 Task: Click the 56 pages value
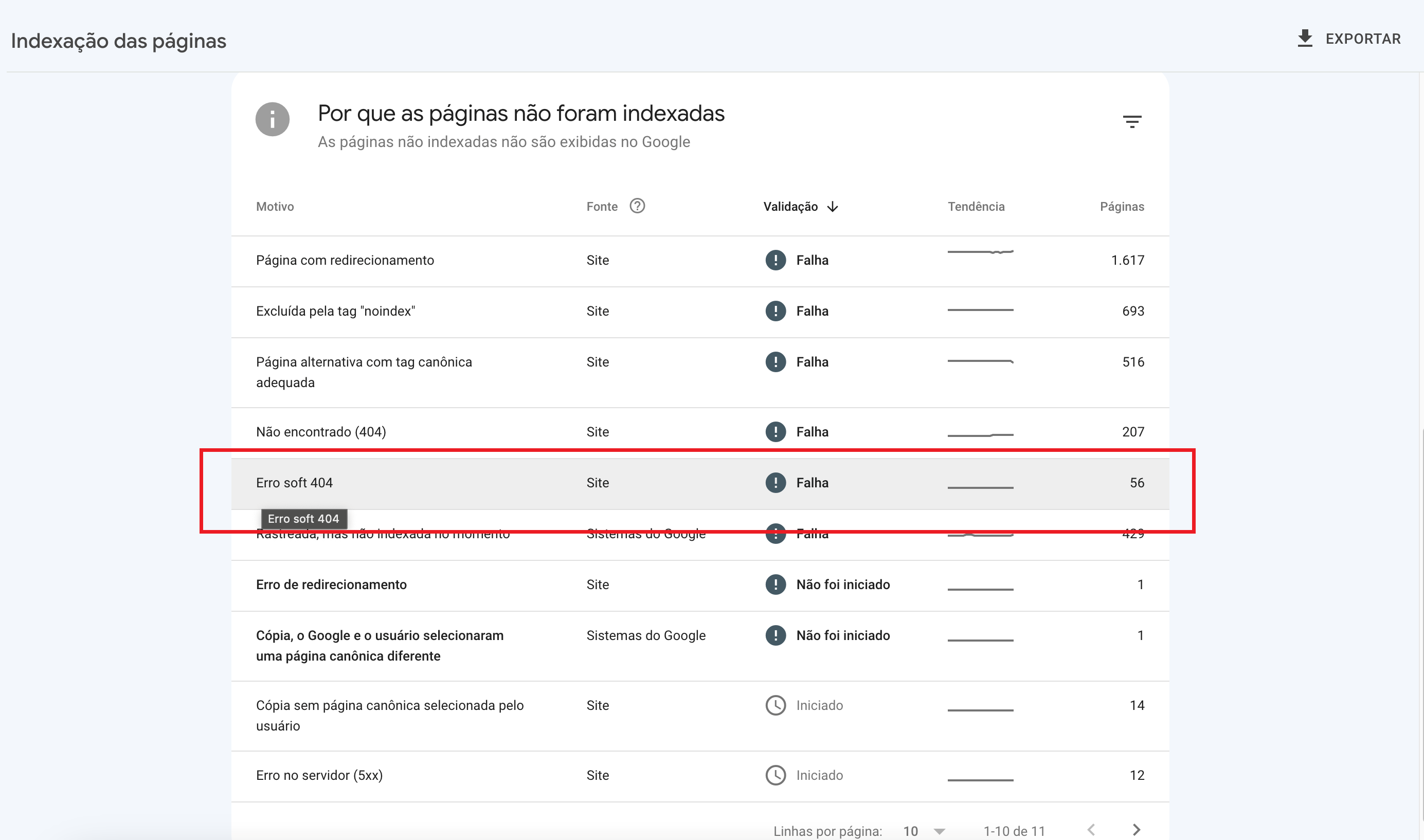1137,483
